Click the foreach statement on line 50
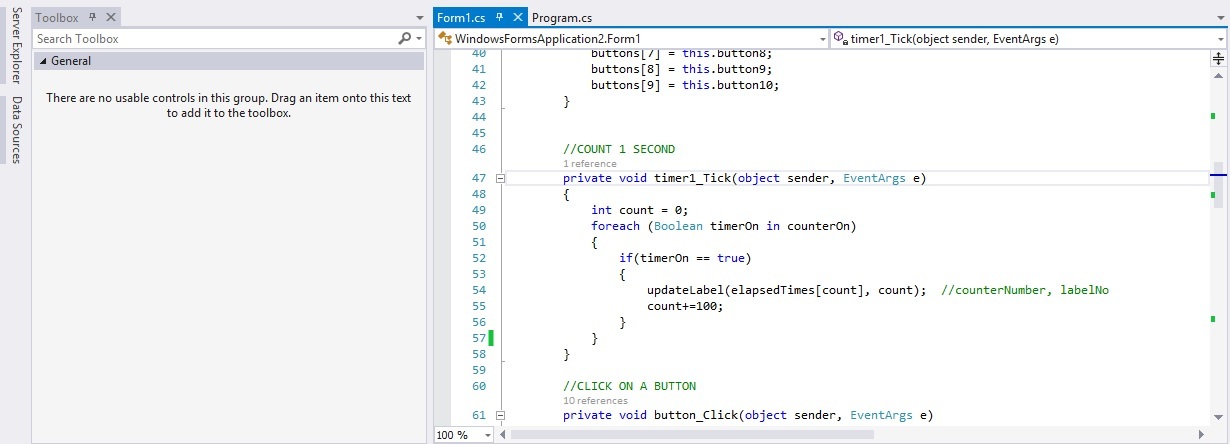1230x444 pixels. [724, 226]
